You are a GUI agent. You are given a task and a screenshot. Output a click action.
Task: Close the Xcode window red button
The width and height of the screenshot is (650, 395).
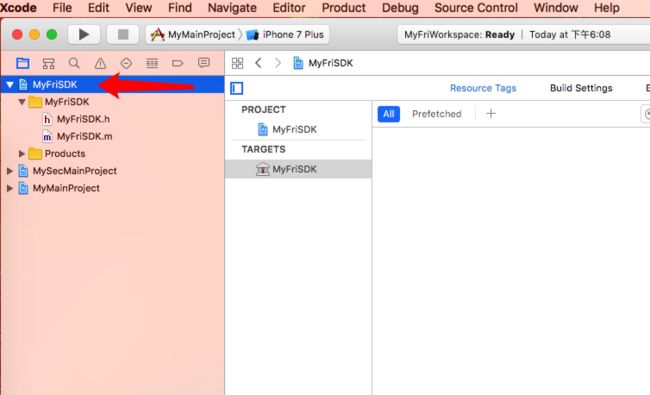pos(17,34)
